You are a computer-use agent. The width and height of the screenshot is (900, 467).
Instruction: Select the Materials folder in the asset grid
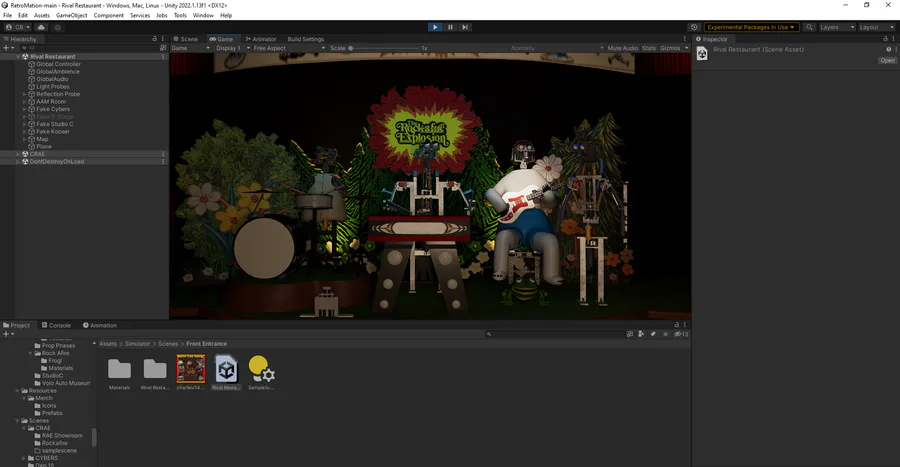click(119, 372)
